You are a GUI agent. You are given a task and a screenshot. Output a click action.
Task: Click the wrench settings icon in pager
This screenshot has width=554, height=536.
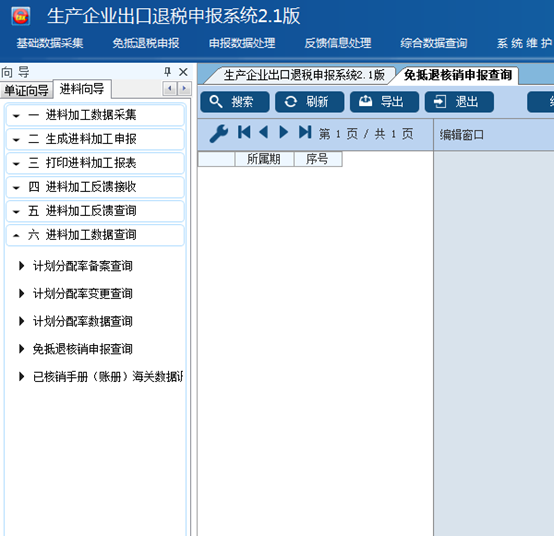(219, 134)
